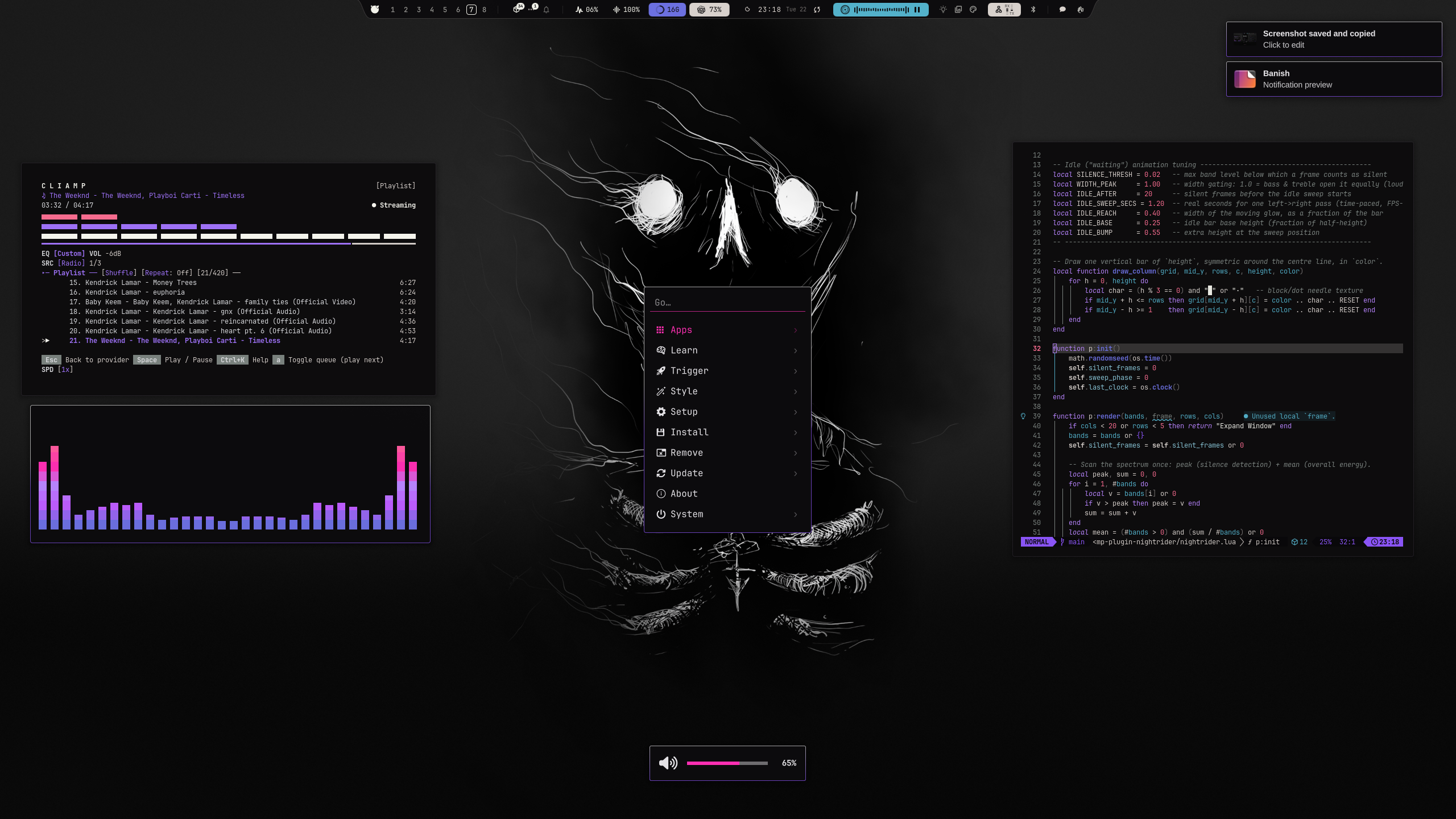1456x819 pixels.
Task: Switch the SRC [Radio] source in cliamp
Action: click(x=63, y=263)
